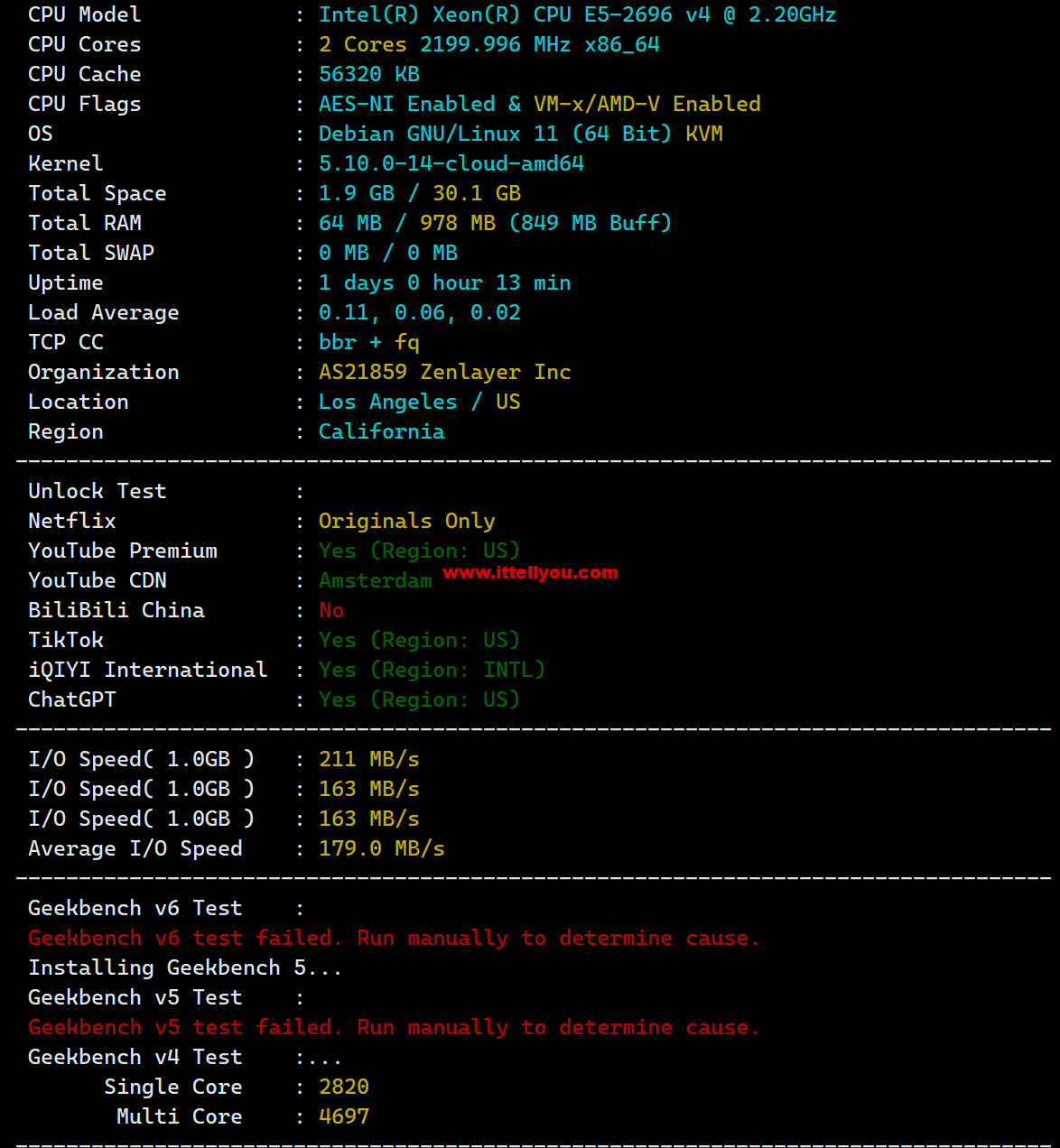Image resolution: width=1060 pixels, height=1148 pixels.
Task: Select the Multi Core score 4697
Action: [x=344, y=1116]
